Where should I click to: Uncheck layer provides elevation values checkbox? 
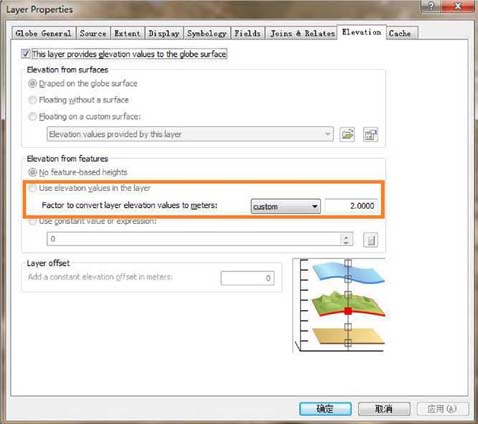tap(26, 54)
